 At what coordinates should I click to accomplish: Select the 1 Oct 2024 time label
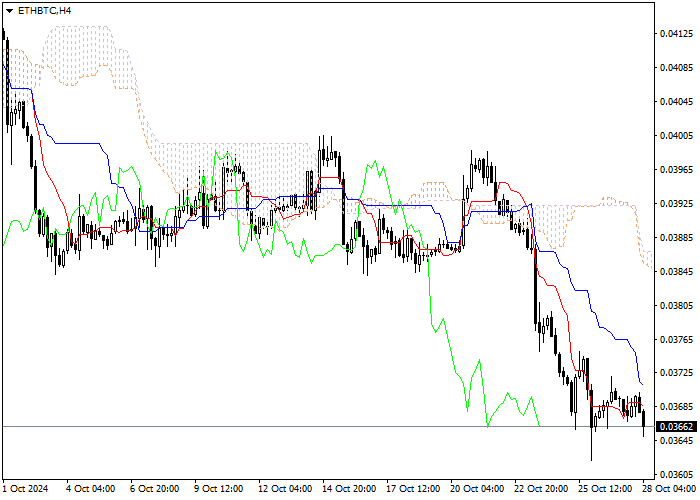(x=25, y=489)
